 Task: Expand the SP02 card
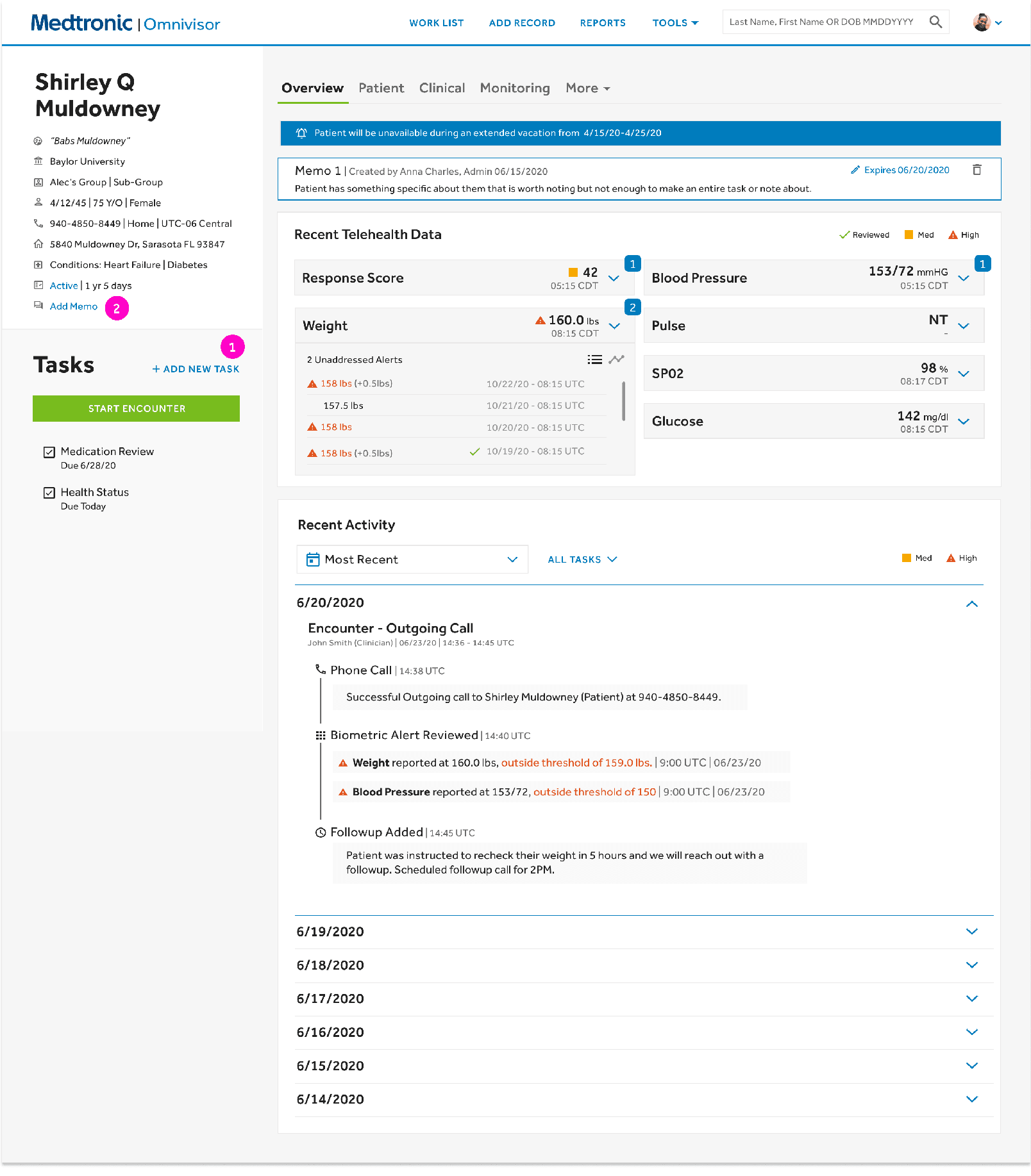coord(963,374)
